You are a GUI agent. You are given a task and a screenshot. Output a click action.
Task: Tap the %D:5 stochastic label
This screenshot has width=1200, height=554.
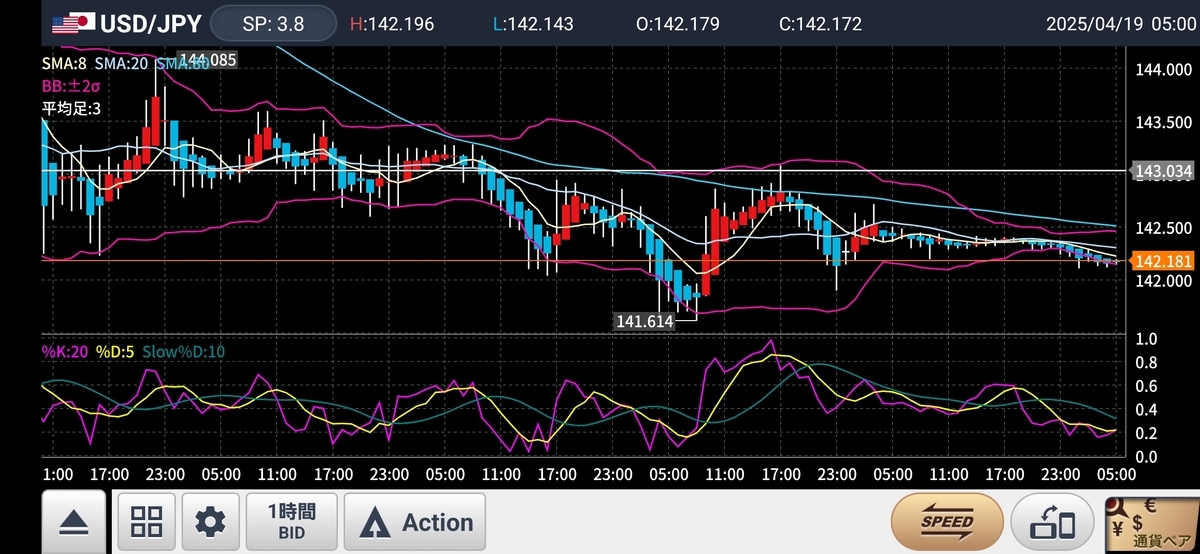[x=115, y=351]
